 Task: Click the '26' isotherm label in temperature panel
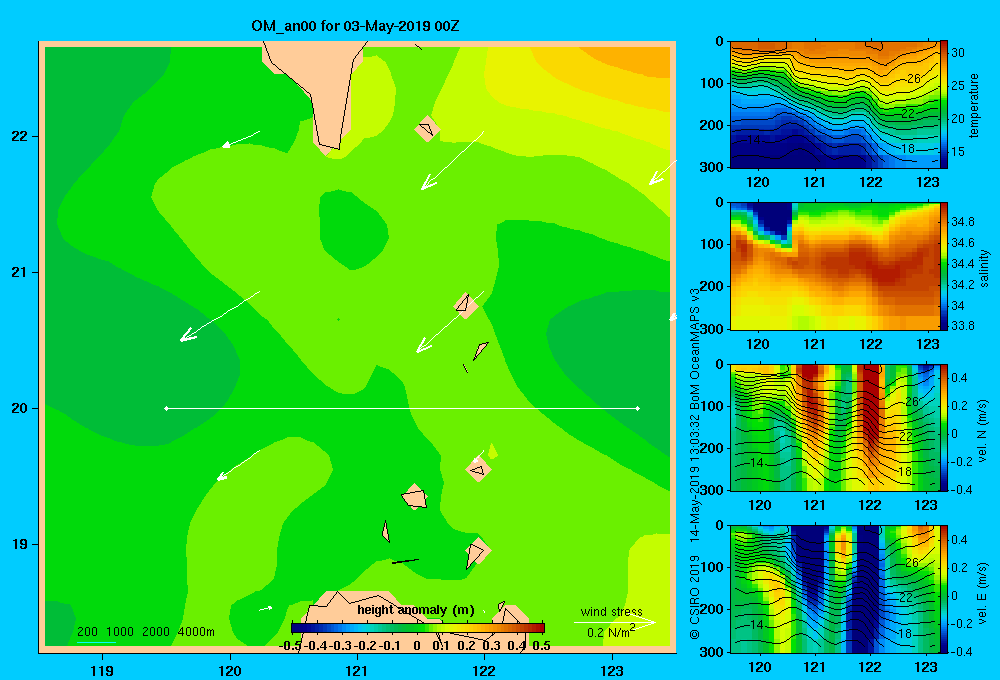[x=913, y=78]
